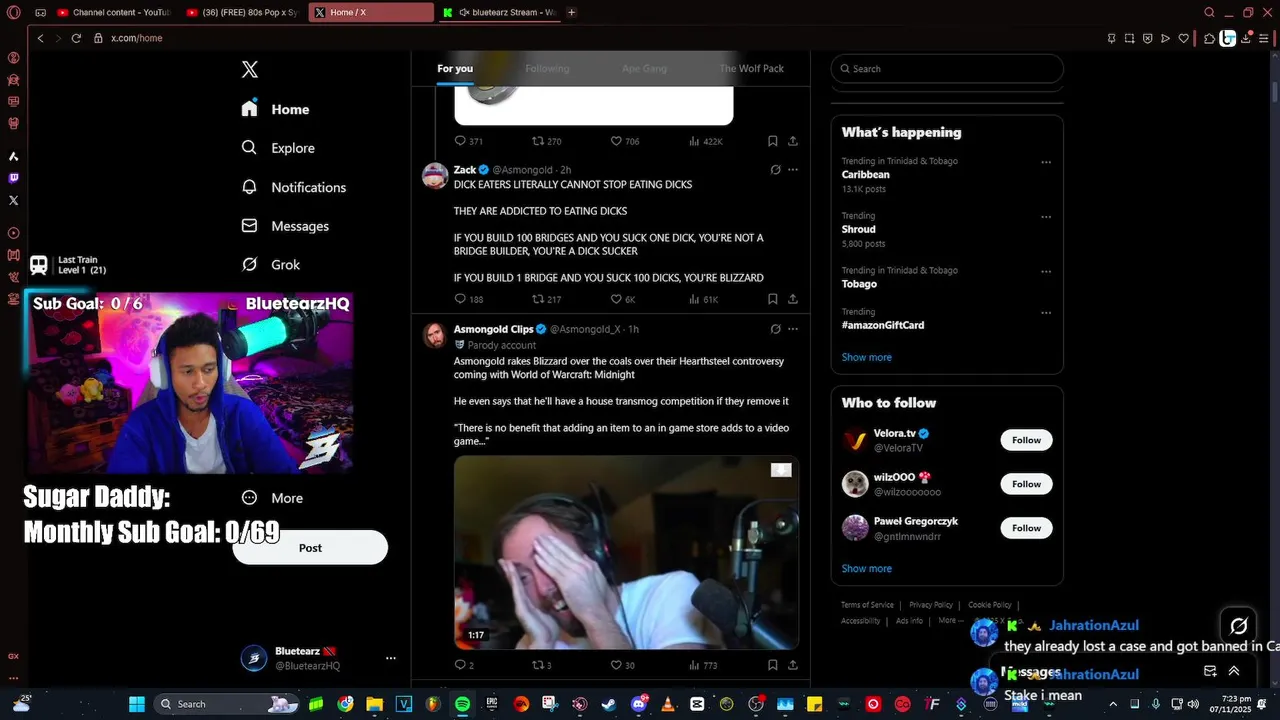Switch to the Ape Gang tab
This screenshot has height=720, width=1280.
click(x=644, y=69)
